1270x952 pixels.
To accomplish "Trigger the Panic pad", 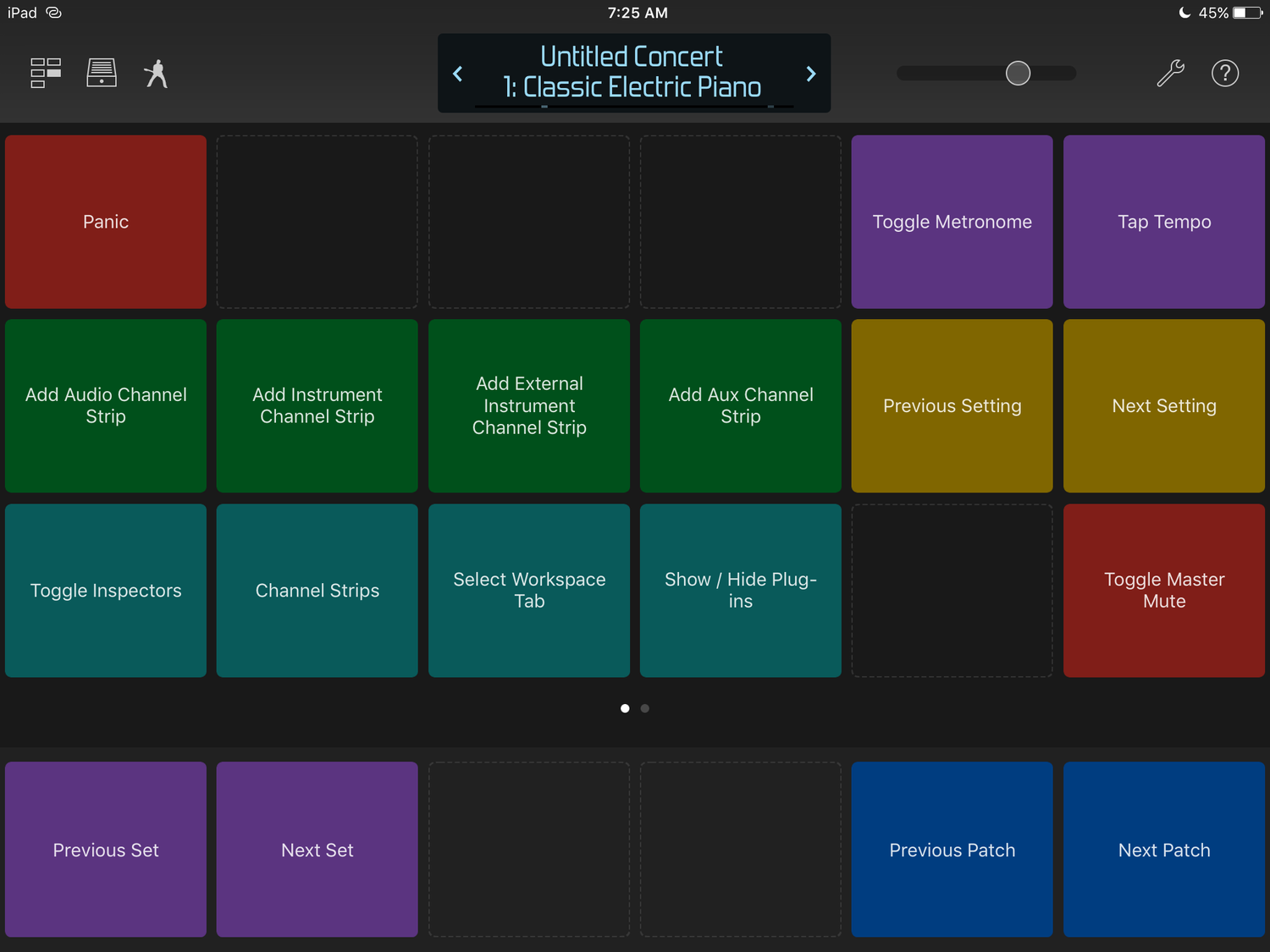I will pyautogui.click(x=105, y=222).
